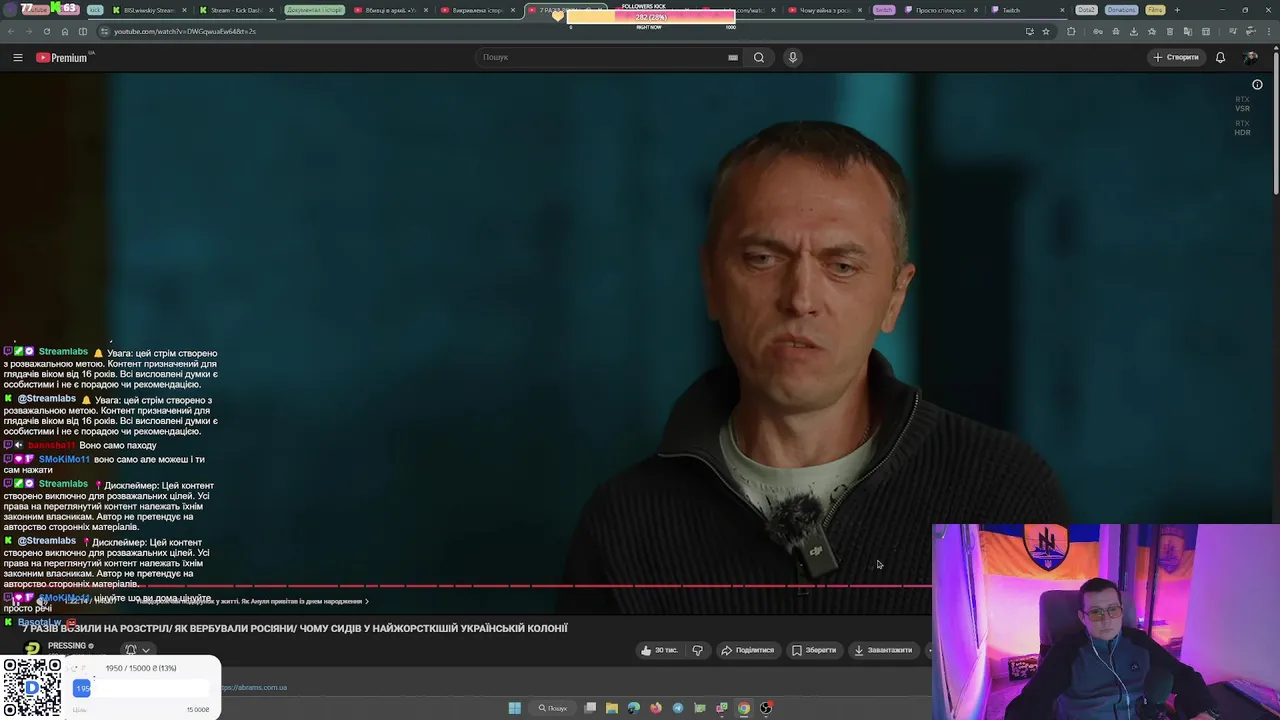Switch to Stream - Kick Dashboard tab
Screen dimensions: 1280x720
pyautogui.click(x=236, y=10)
